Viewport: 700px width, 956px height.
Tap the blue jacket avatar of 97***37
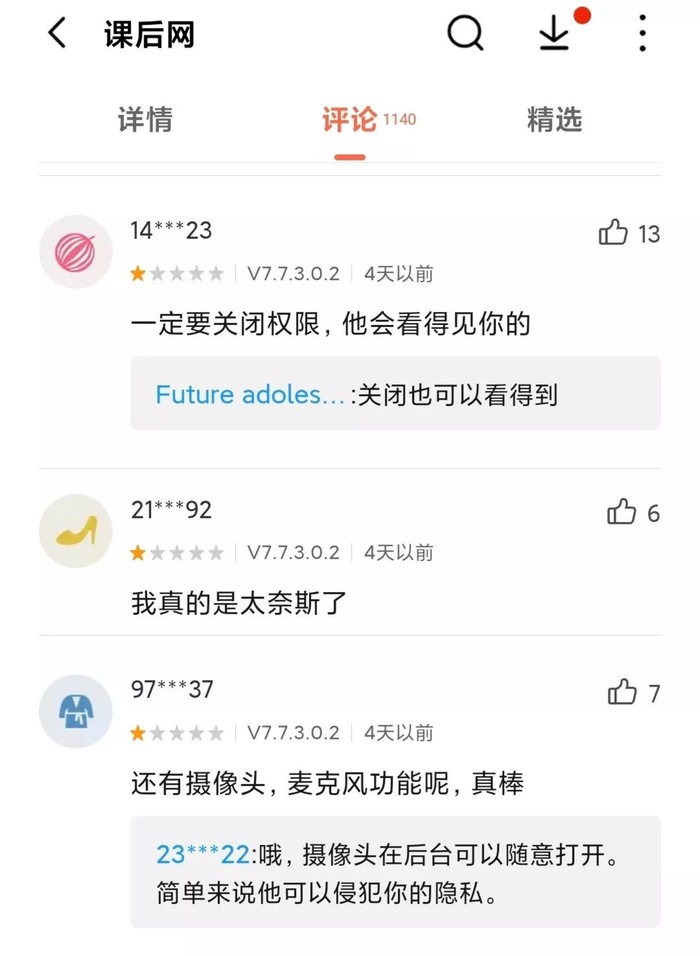coord(76,710)
